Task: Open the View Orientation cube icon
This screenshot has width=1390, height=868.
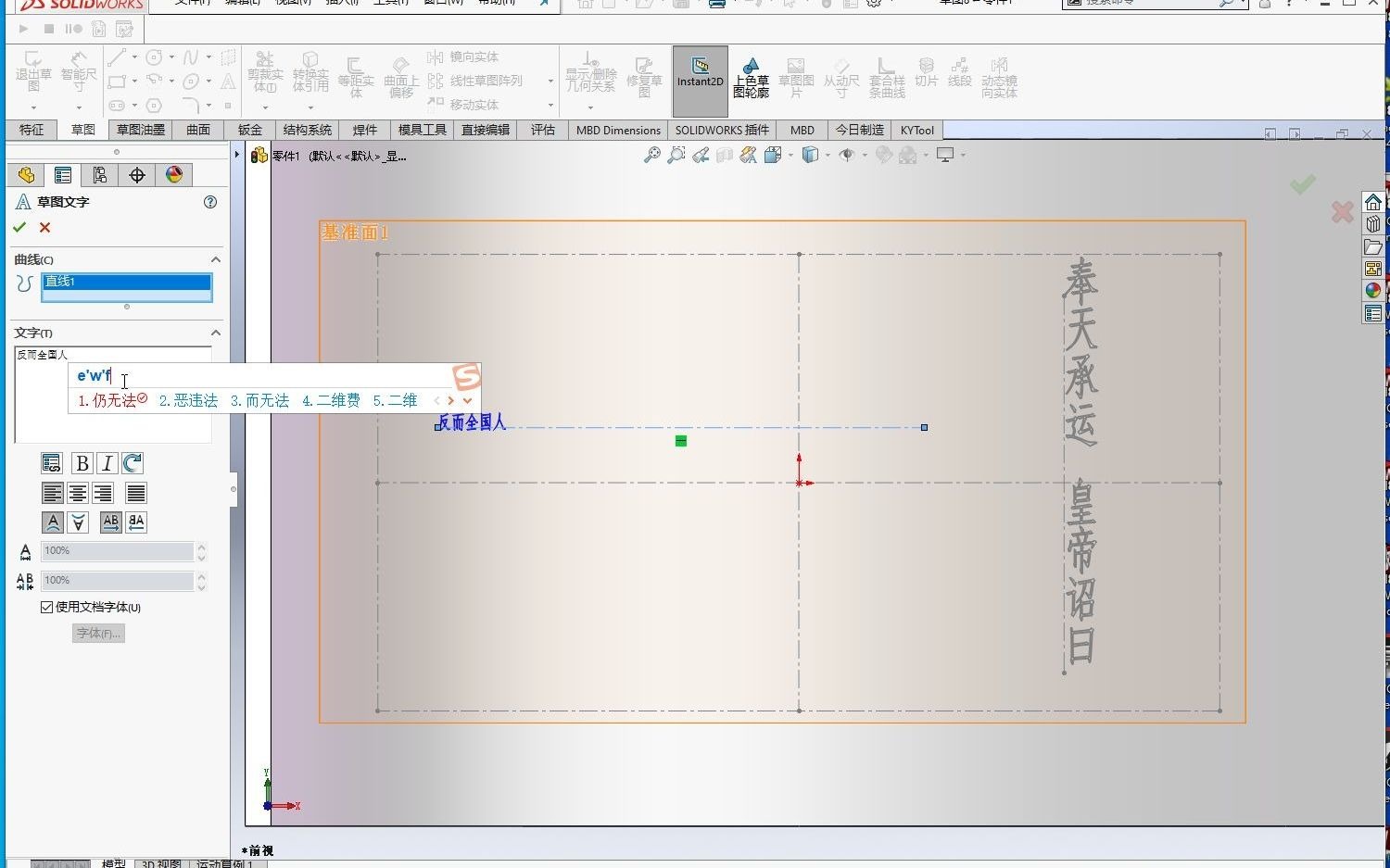Action: 773,156
